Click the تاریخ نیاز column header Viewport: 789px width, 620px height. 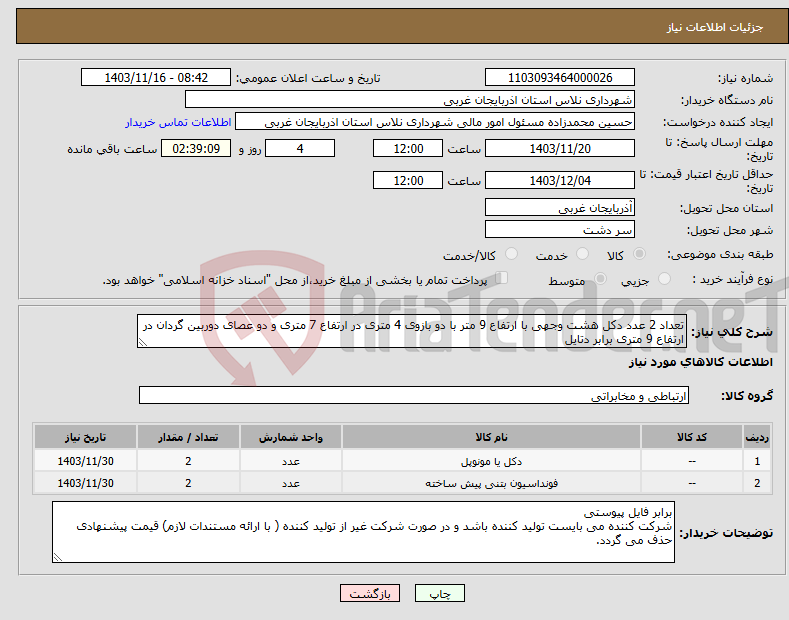coord(85,437)
